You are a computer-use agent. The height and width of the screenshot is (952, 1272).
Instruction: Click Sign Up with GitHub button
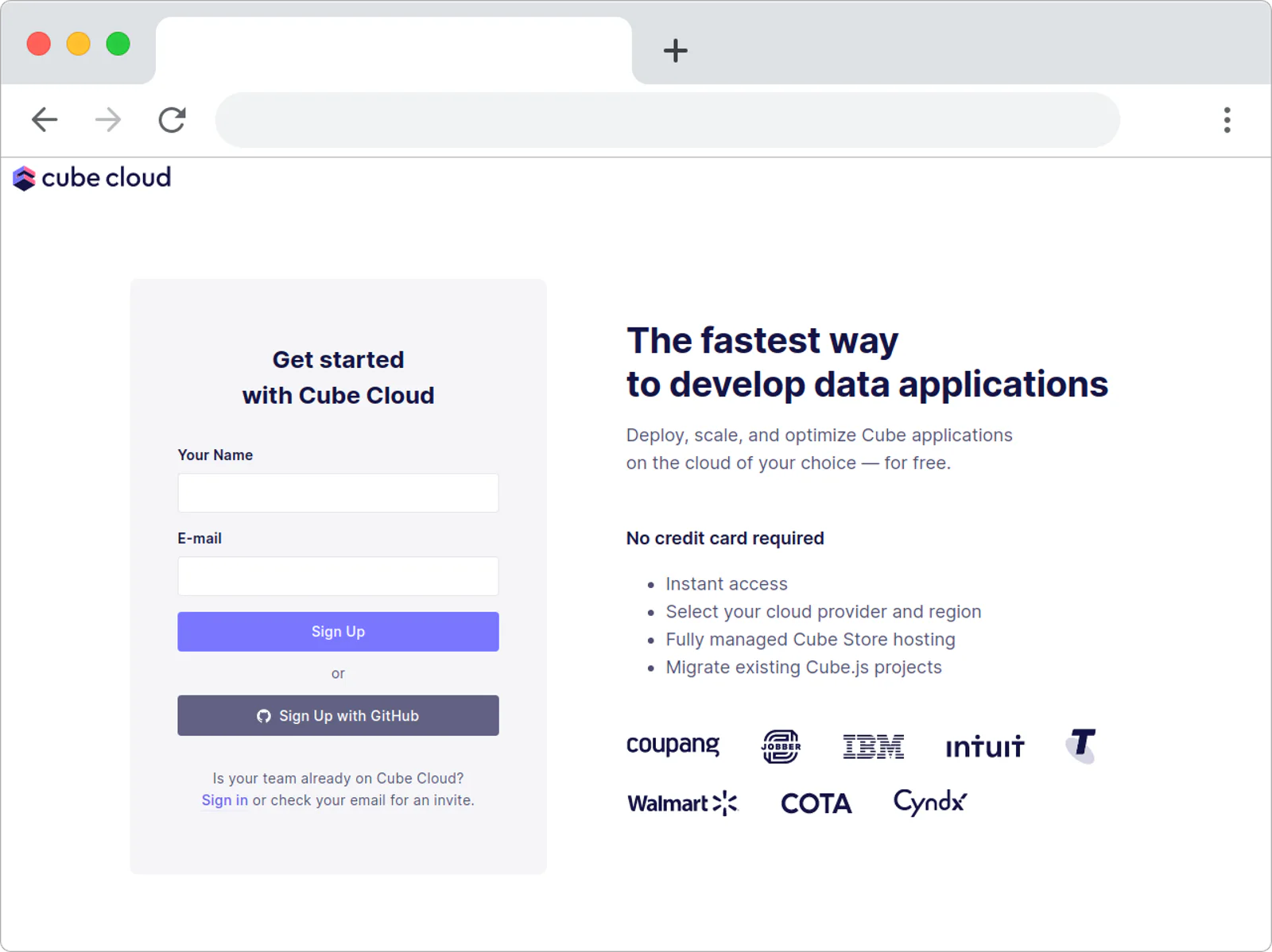tap(338, 715)
